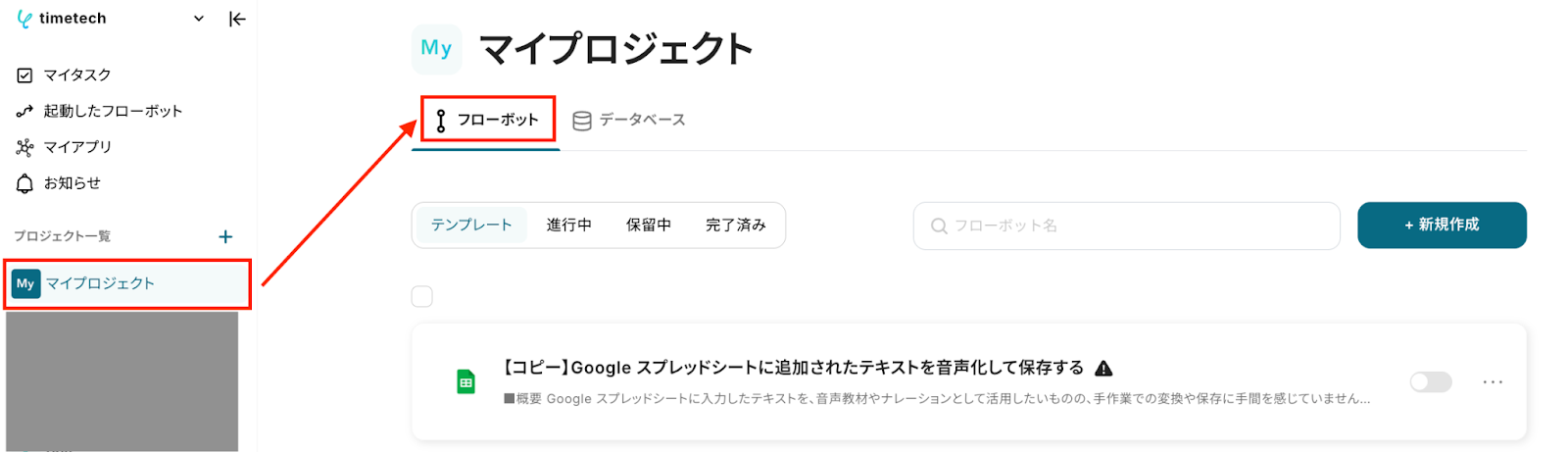The height and width of the screenshot is (452, 1568).
Task: Click the フローボット名 search field
Action: pyautogui.click(x=1126, y=226)
